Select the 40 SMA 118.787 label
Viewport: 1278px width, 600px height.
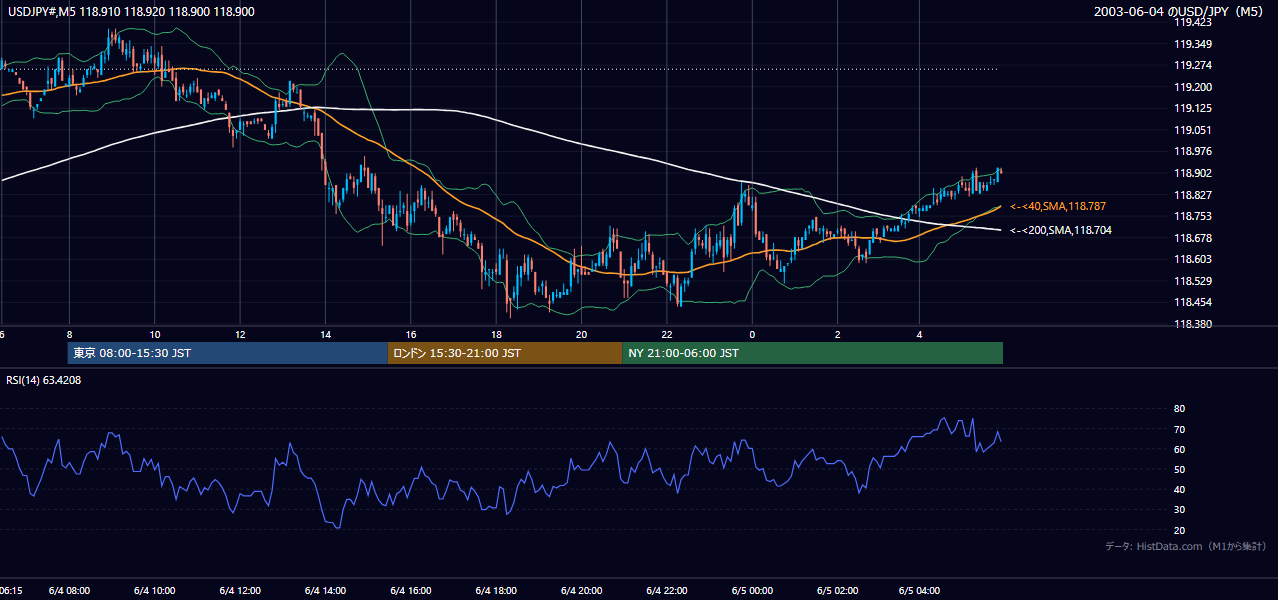click(x=1058, y=206)
